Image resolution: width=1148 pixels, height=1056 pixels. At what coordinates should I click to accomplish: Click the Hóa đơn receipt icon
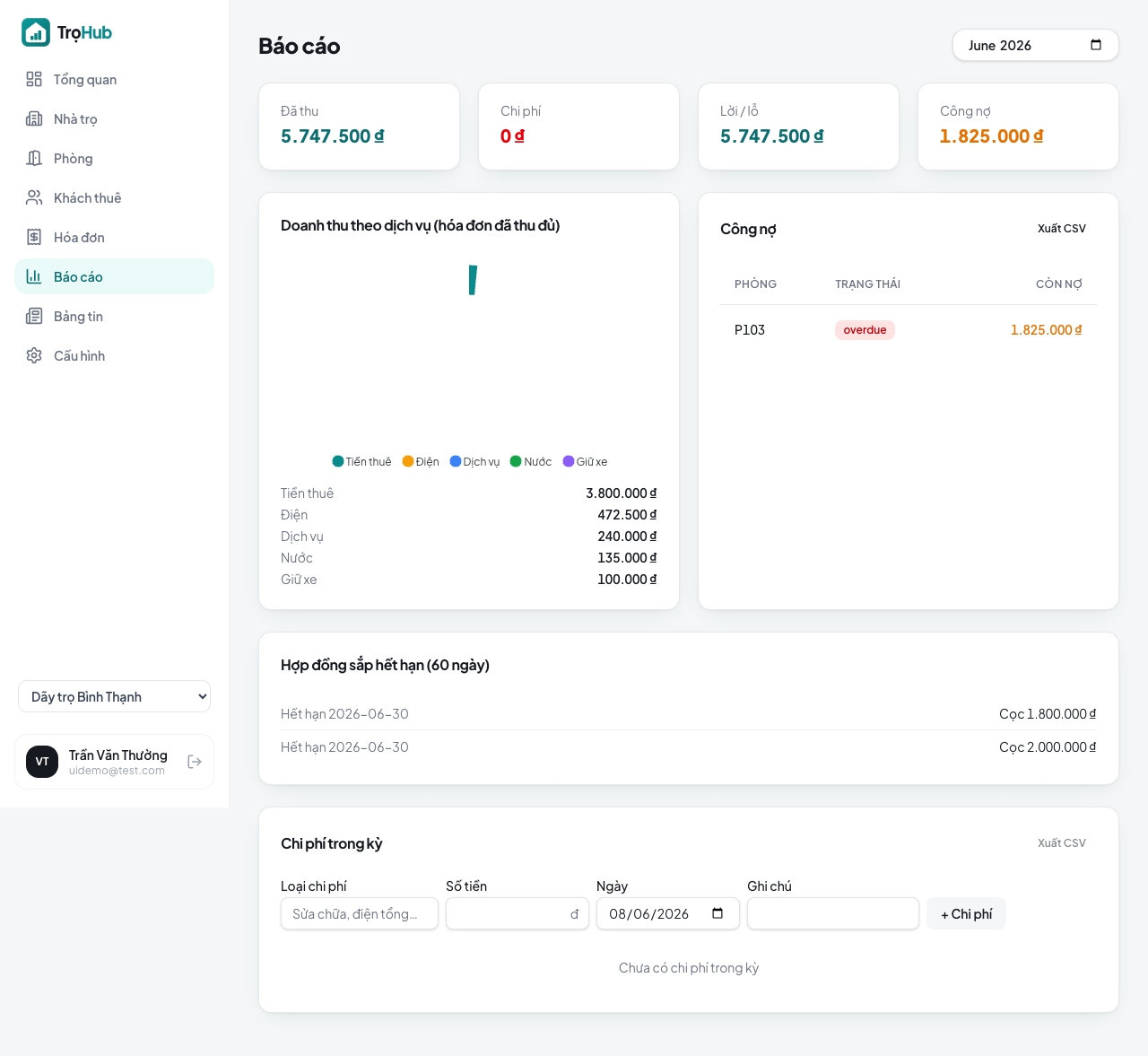pyautogui.click(x=34, y=237)
